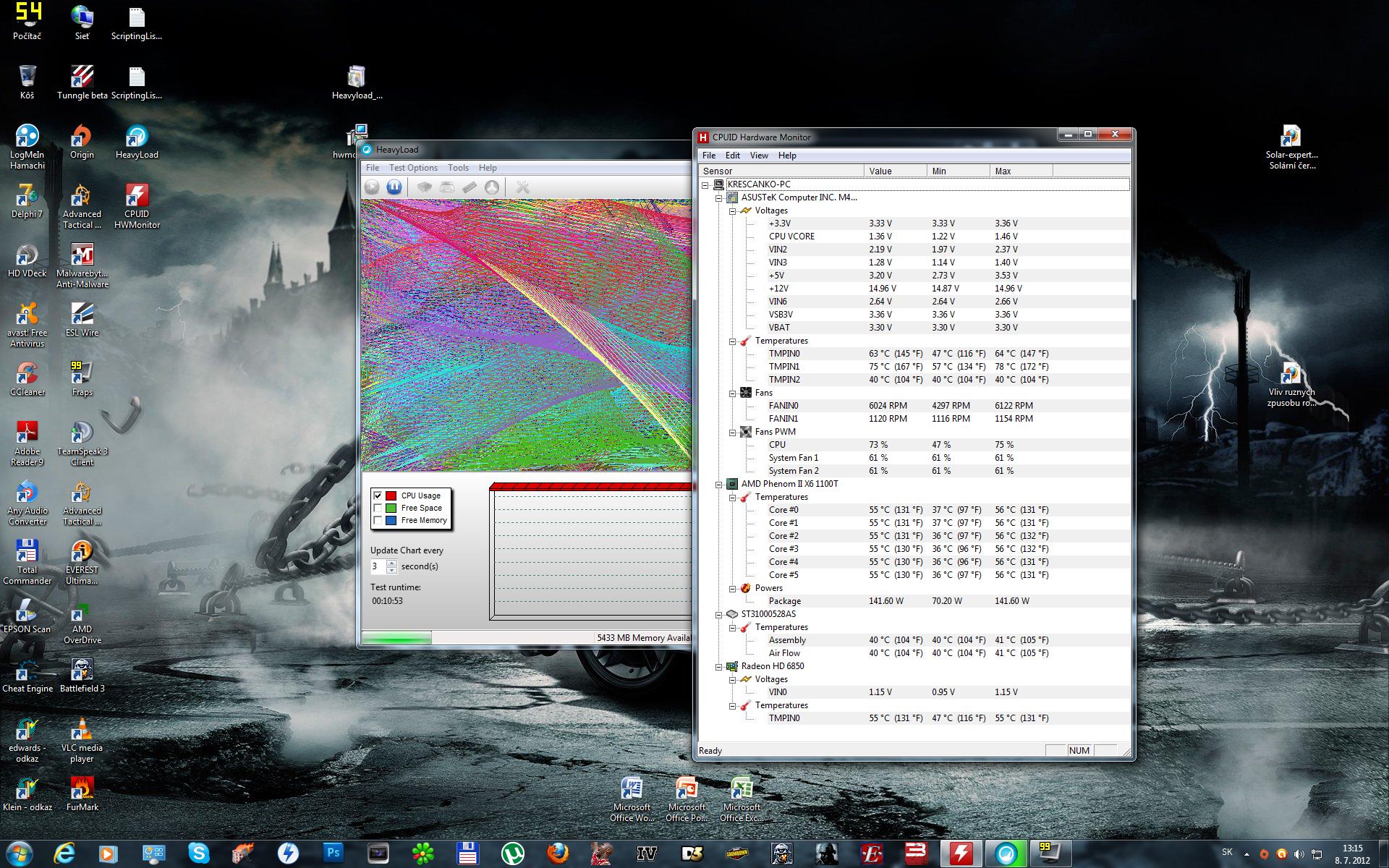Enable the Free Memory chart checkbox
This screenshot has height=868, width=1389.
click(x=378, y=520)
